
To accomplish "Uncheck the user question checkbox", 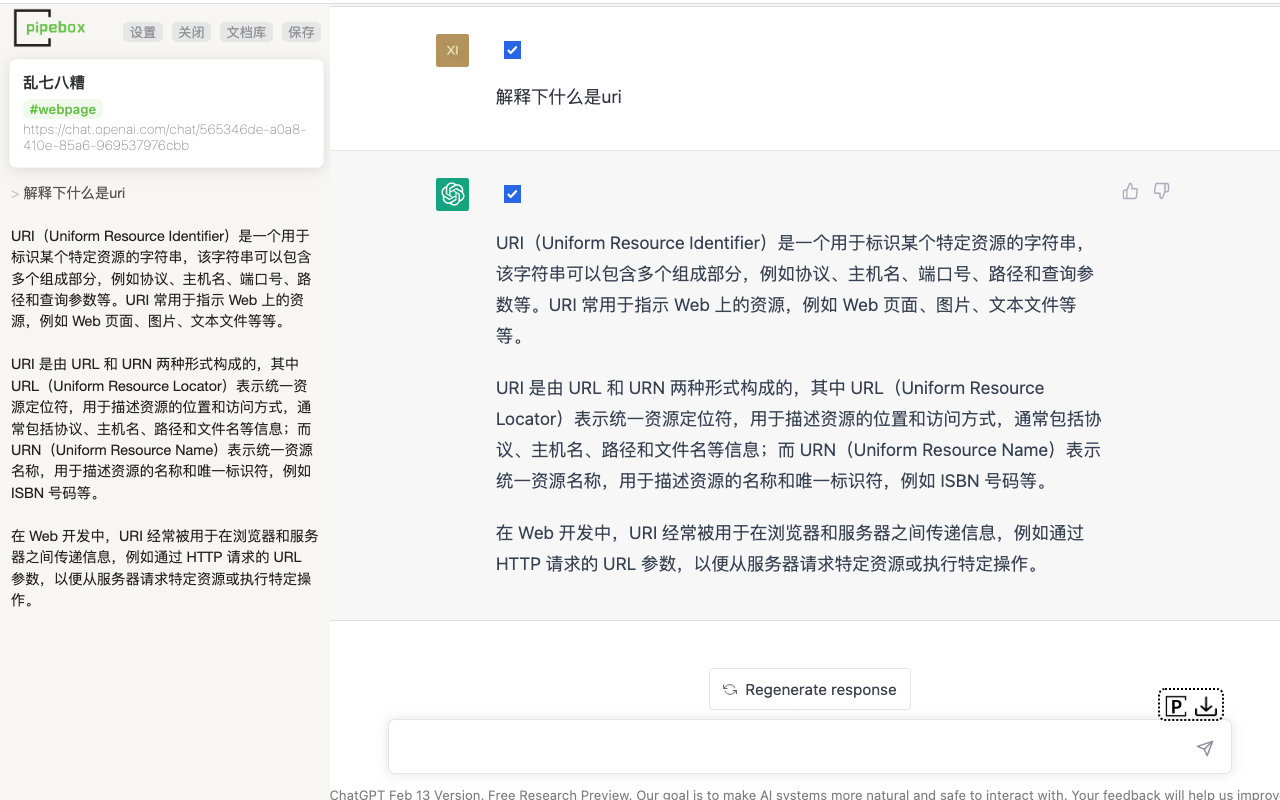I will 512,49.
